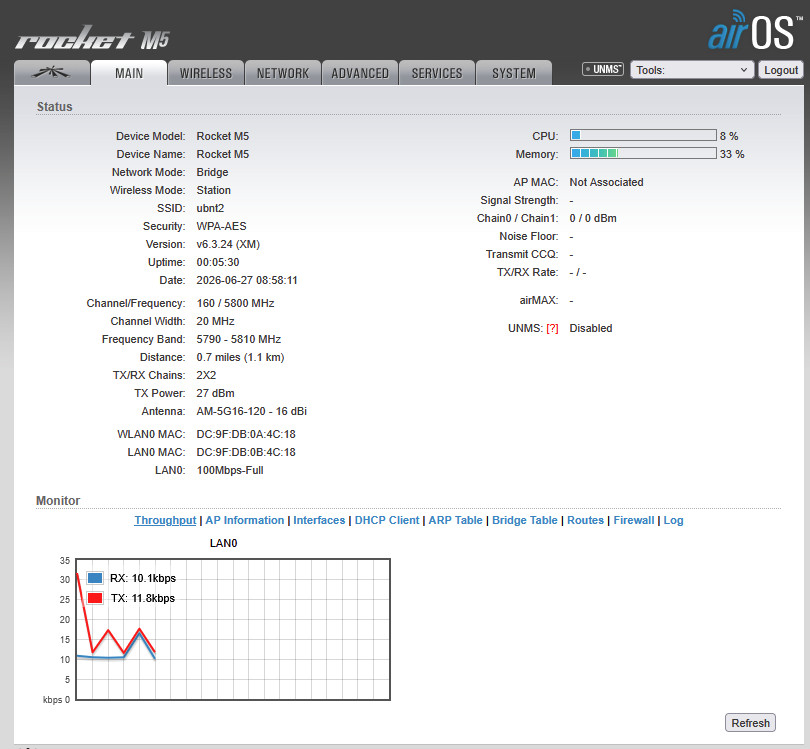Open the Ubiquiti logo tab
Image resolution: width=810 pixels, height=749 pixels.
[52, 73]
